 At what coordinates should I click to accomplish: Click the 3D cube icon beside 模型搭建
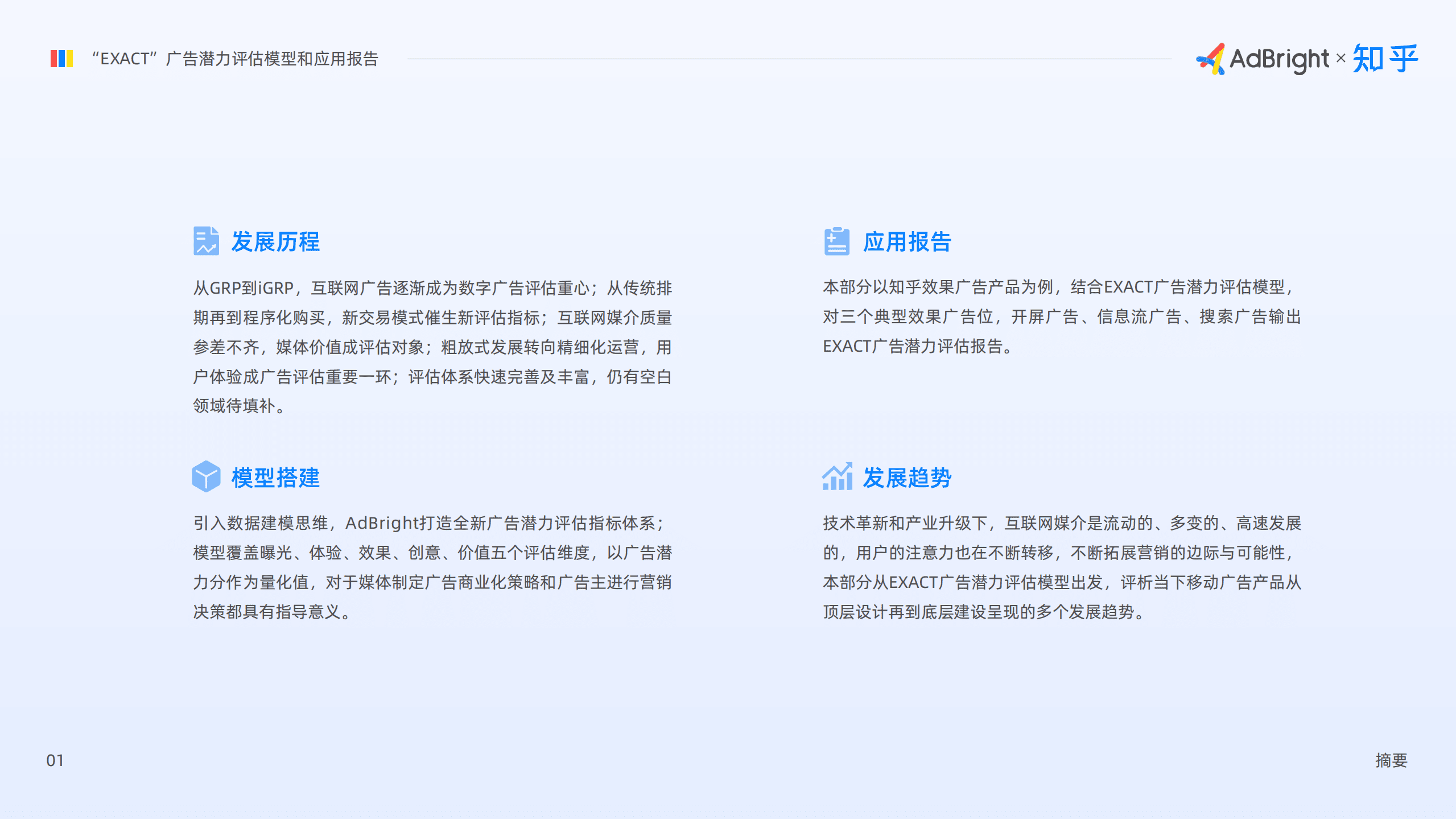click(x=207, y=478)
